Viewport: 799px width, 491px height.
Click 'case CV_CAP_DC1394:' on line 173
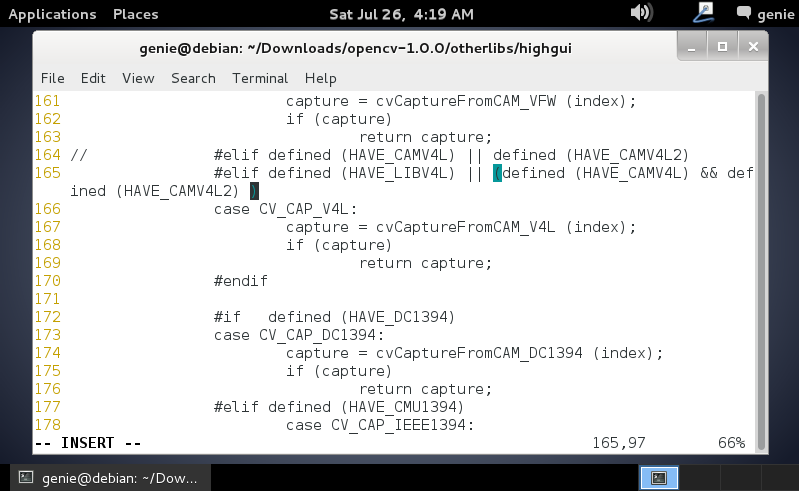coord(299,335)
